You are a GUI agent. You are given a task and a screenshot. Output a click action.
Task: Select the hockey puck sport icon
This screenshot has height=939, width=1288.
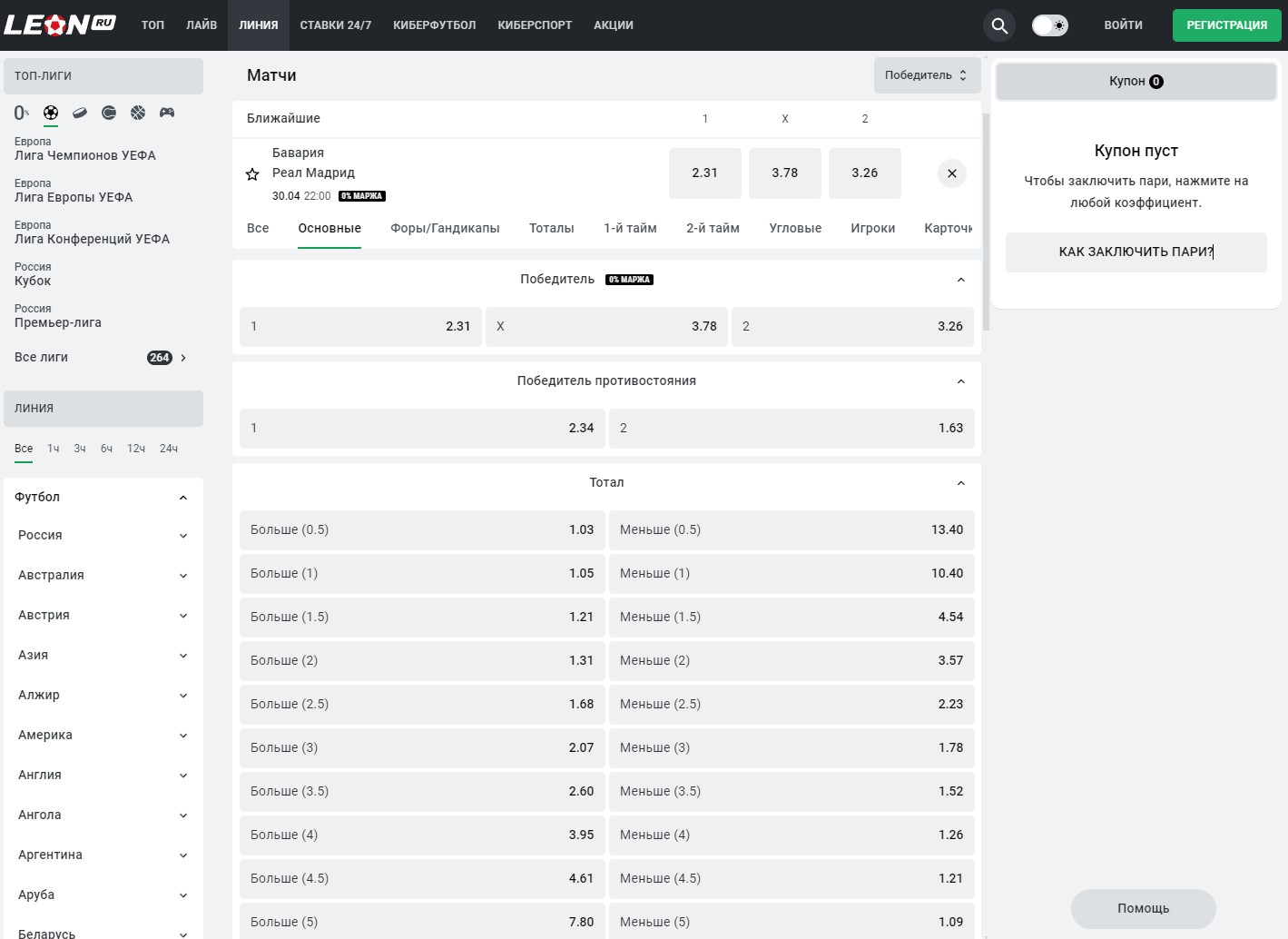point(80,113)
